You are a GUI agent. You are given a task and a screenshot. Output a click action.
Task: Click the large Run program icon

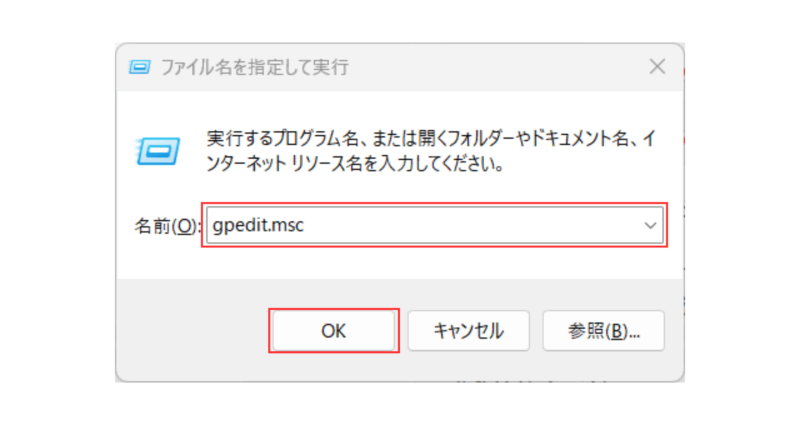[x=158, y=151]
